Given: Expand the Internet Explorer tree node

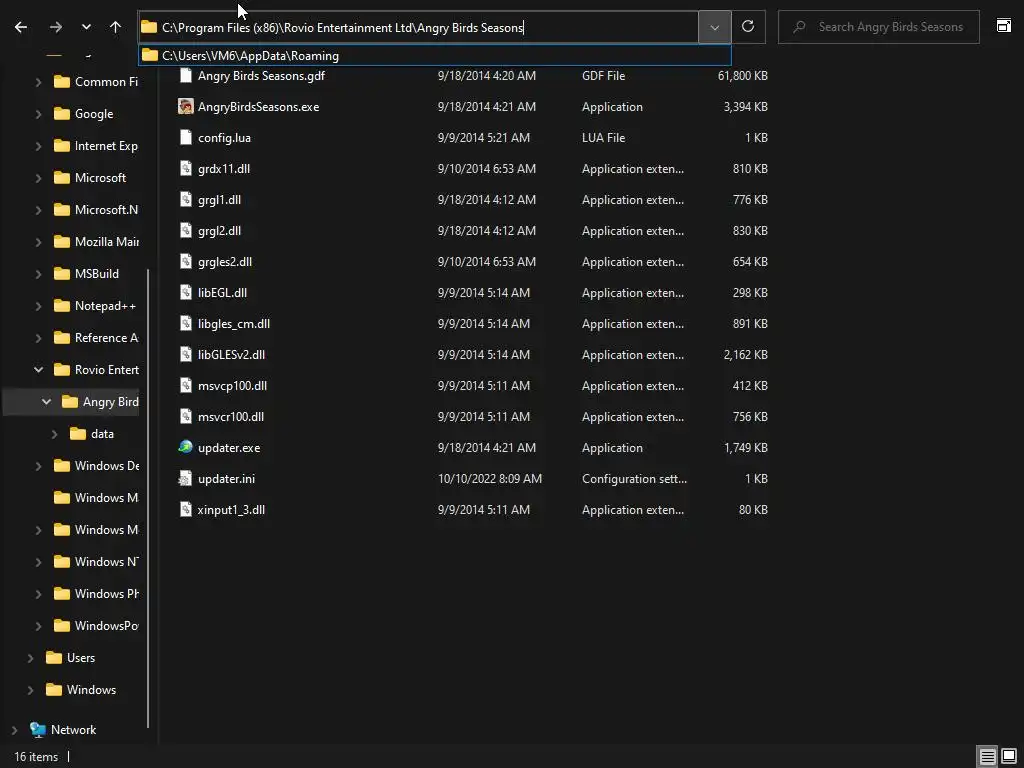Looking at the screenshot, I should 39,146.
